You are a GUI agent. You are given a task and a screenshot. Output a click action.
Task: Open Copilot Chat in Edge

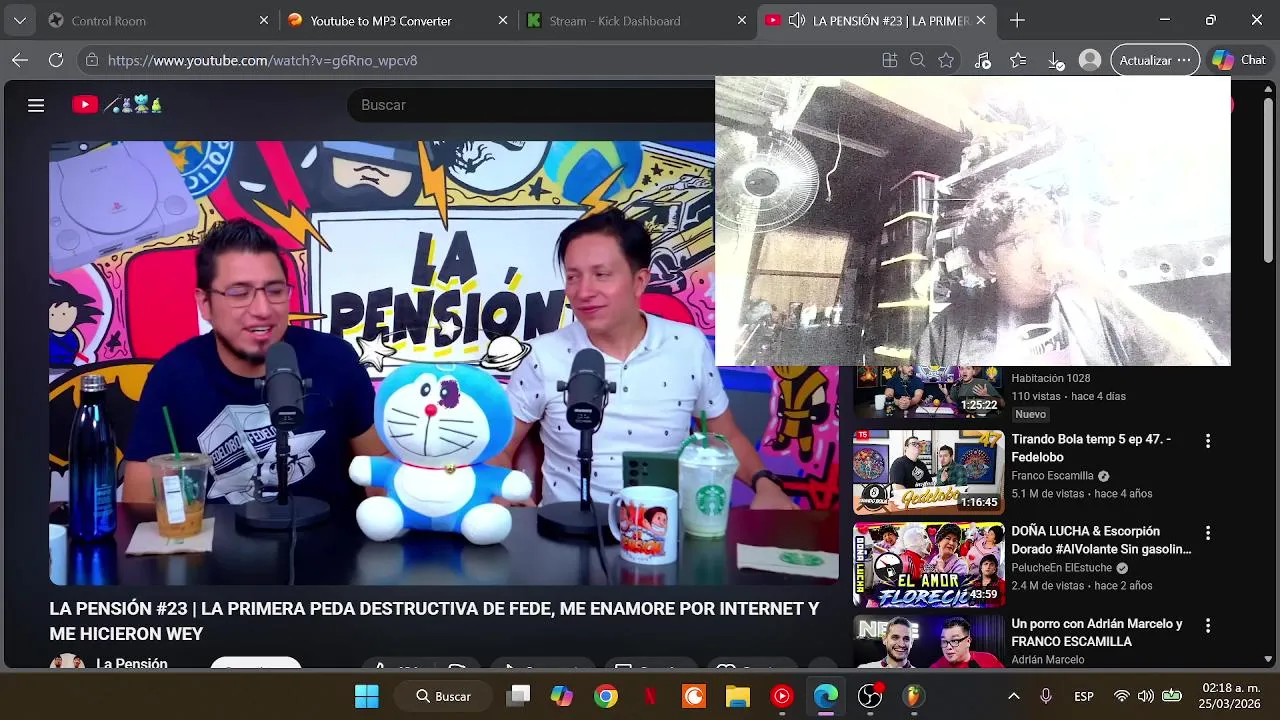[1238, 60]
